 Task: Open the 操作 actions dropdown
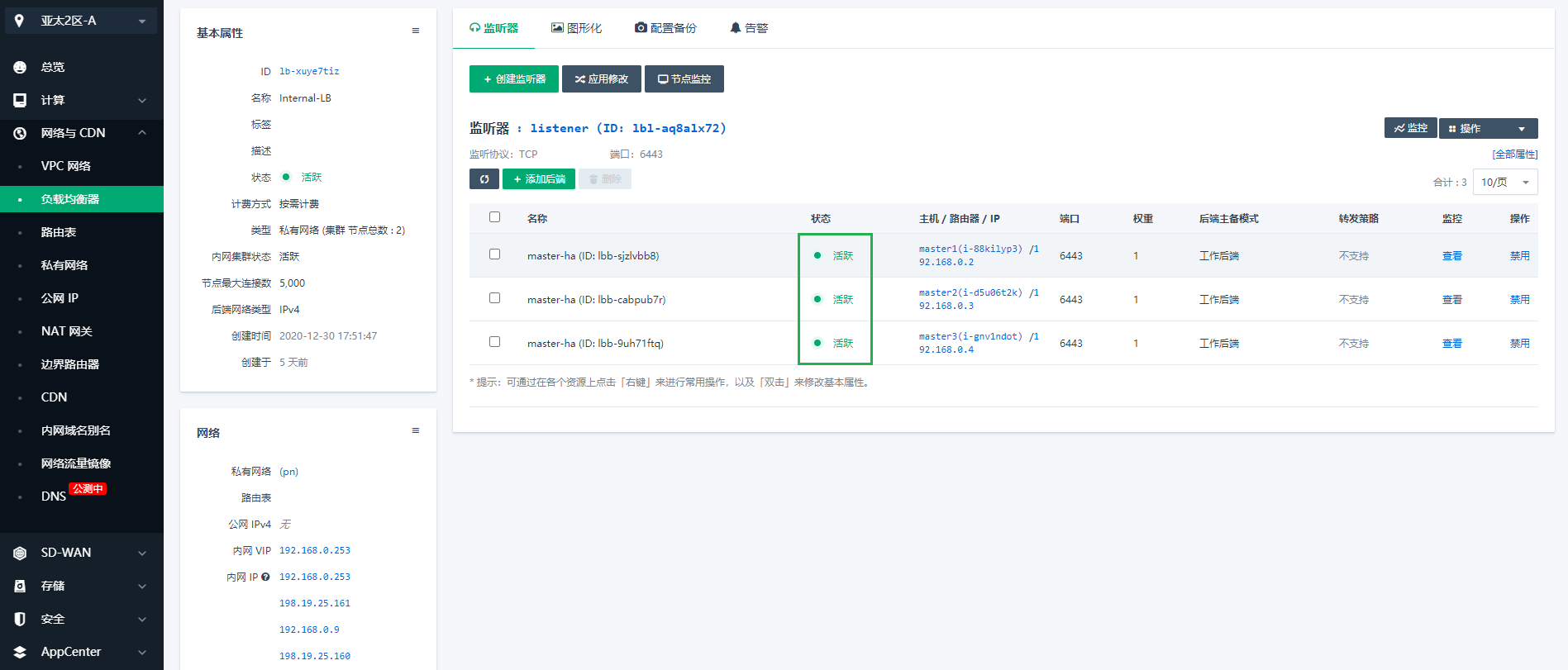click(1488, 128)
